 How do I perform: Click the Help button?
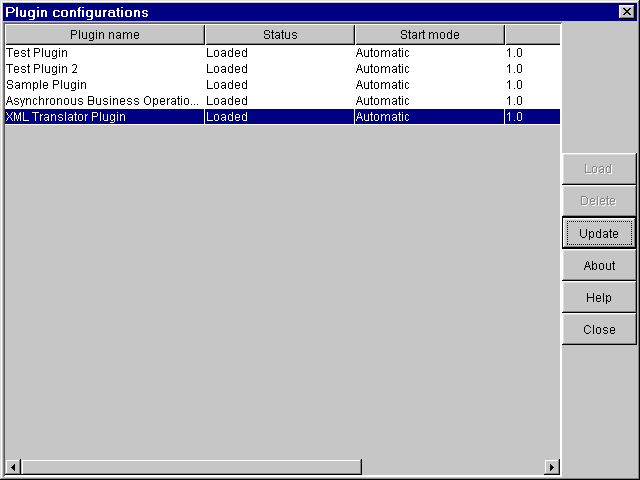[x=599, y=298]
